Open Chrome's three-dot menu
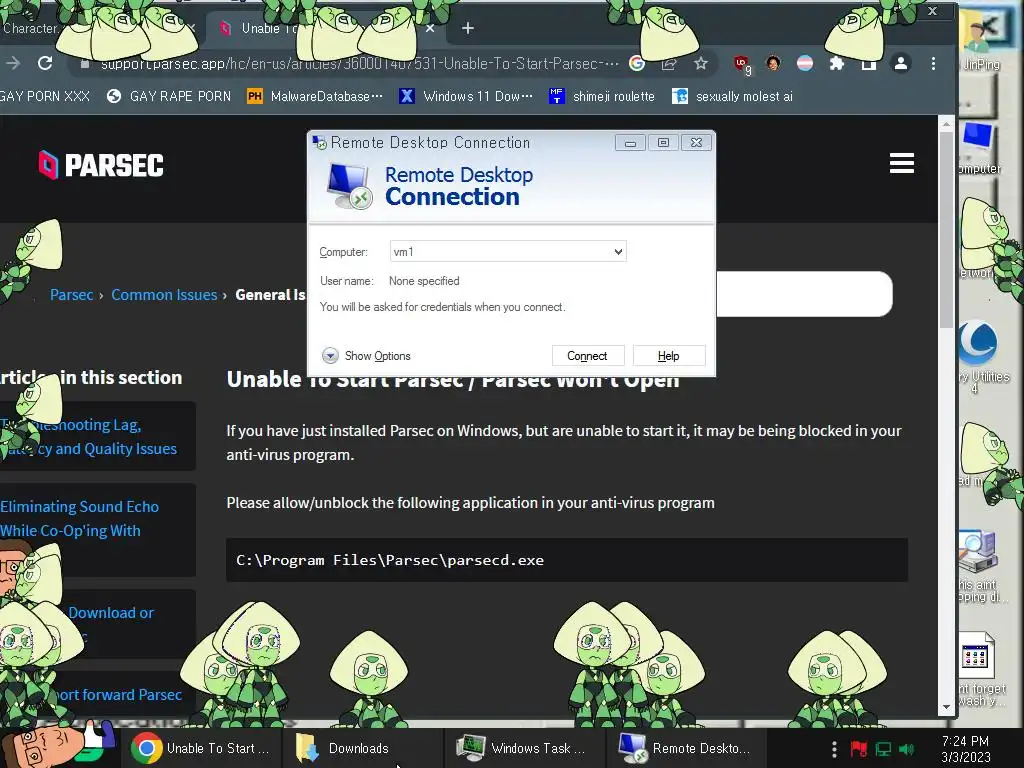 [x=933, y=63]
